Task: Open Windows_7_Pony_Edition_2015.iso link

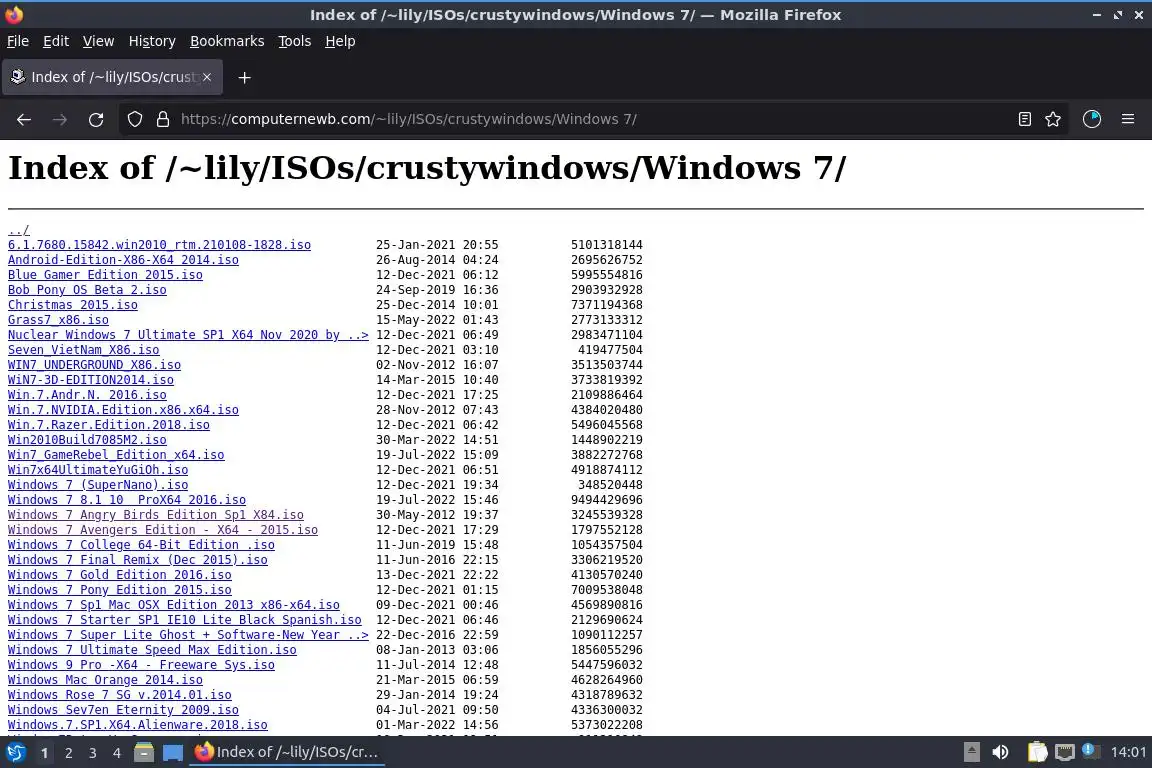Action: click(120, 590)
